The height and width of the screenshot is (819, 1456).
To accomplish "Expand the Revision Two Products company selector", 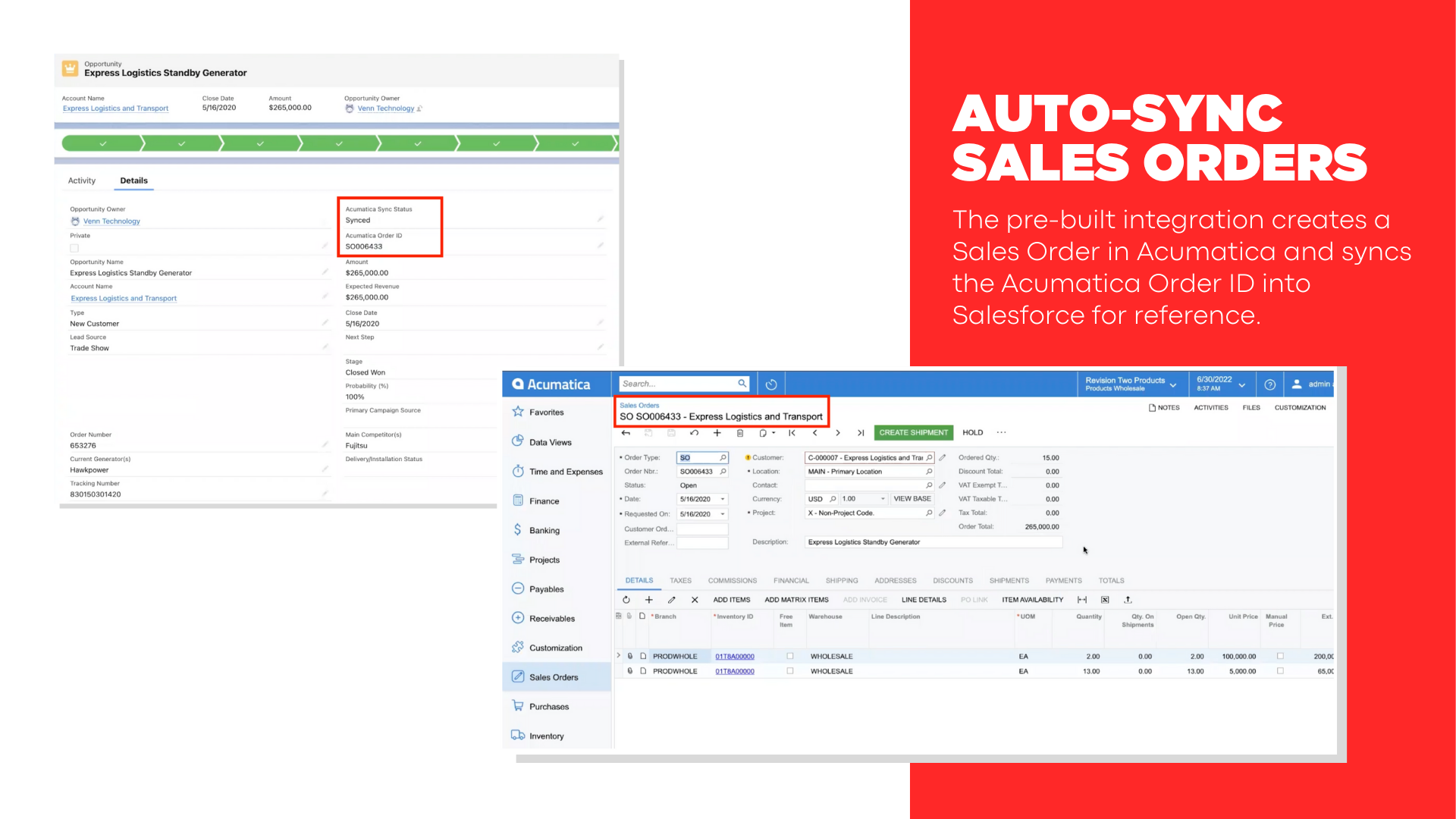I will point(1173,385).
